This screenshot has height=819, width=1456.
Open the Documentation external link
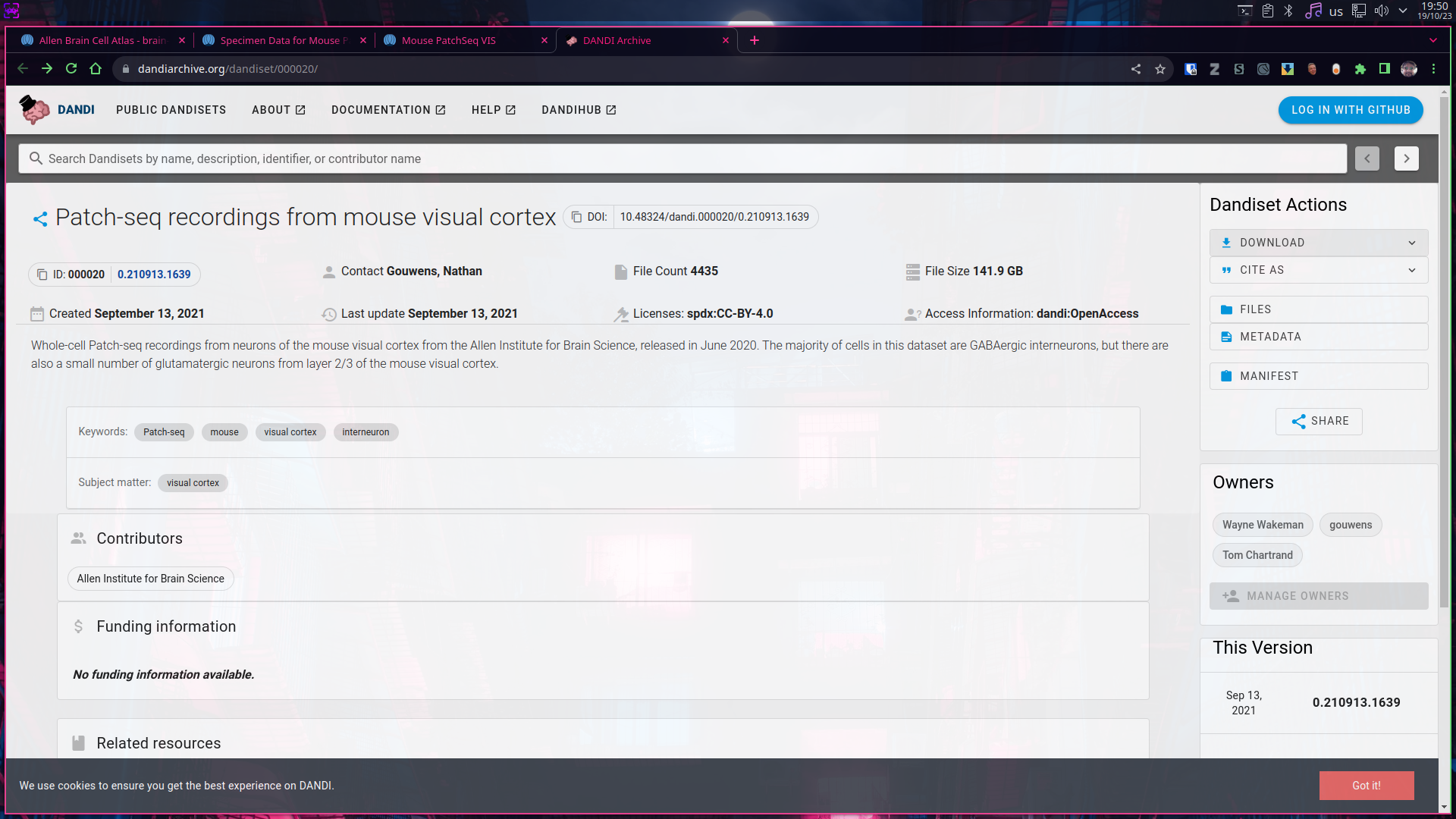click(x=388, y=110)
